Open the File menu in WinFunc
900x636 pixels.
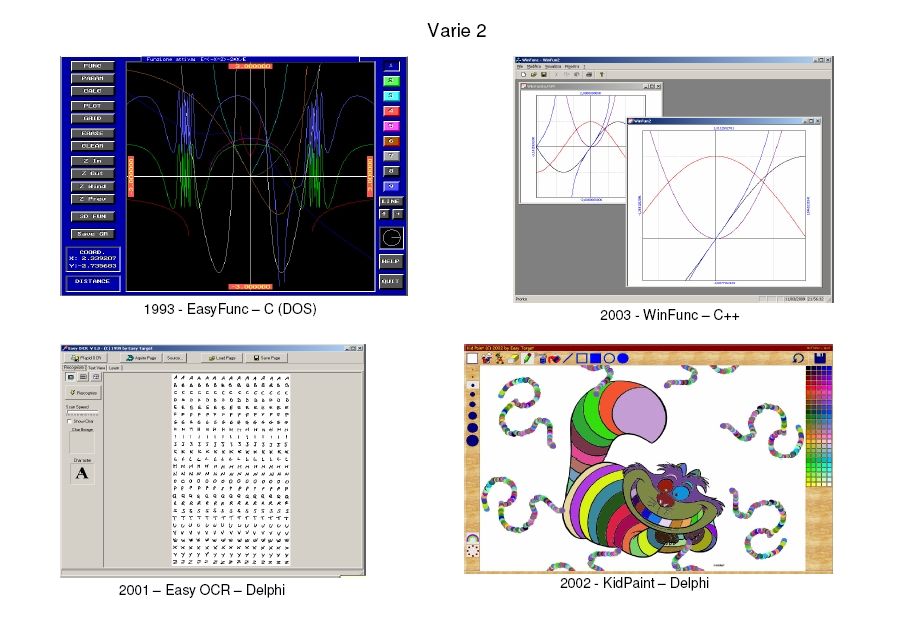point(520,67)
